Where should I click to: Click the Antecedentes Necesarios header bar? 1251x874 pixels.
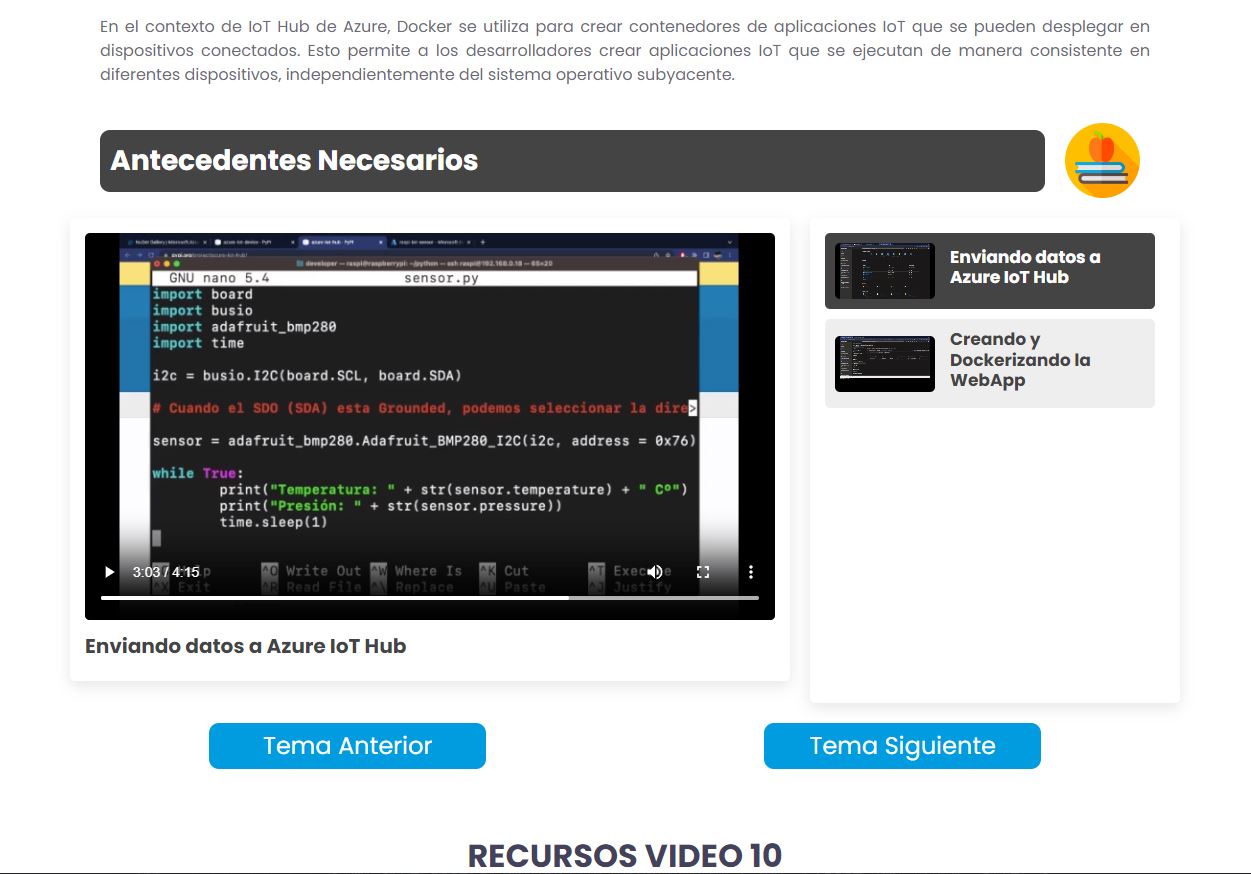[572, 161]
